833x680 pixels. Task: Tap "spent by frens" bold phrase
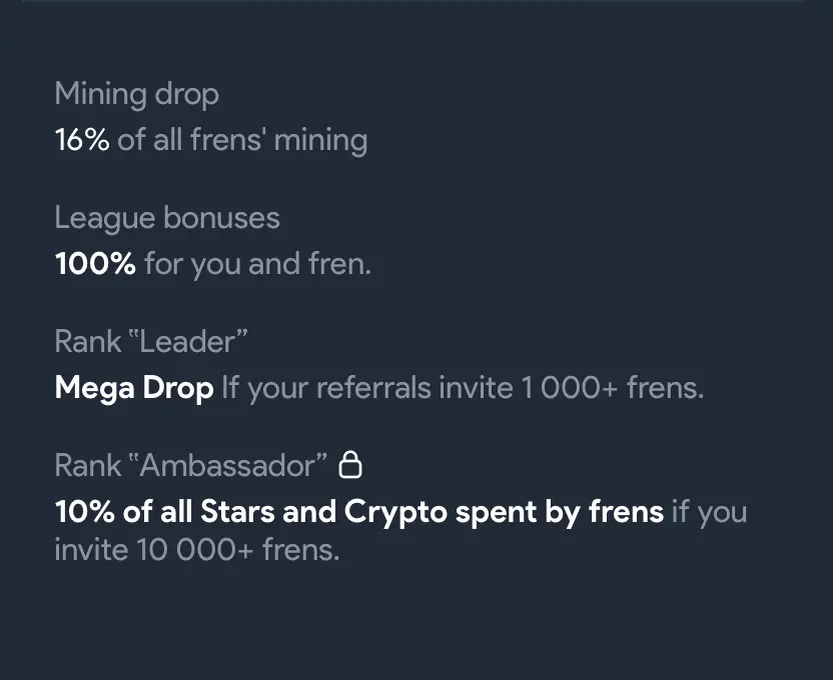(559, 512)
